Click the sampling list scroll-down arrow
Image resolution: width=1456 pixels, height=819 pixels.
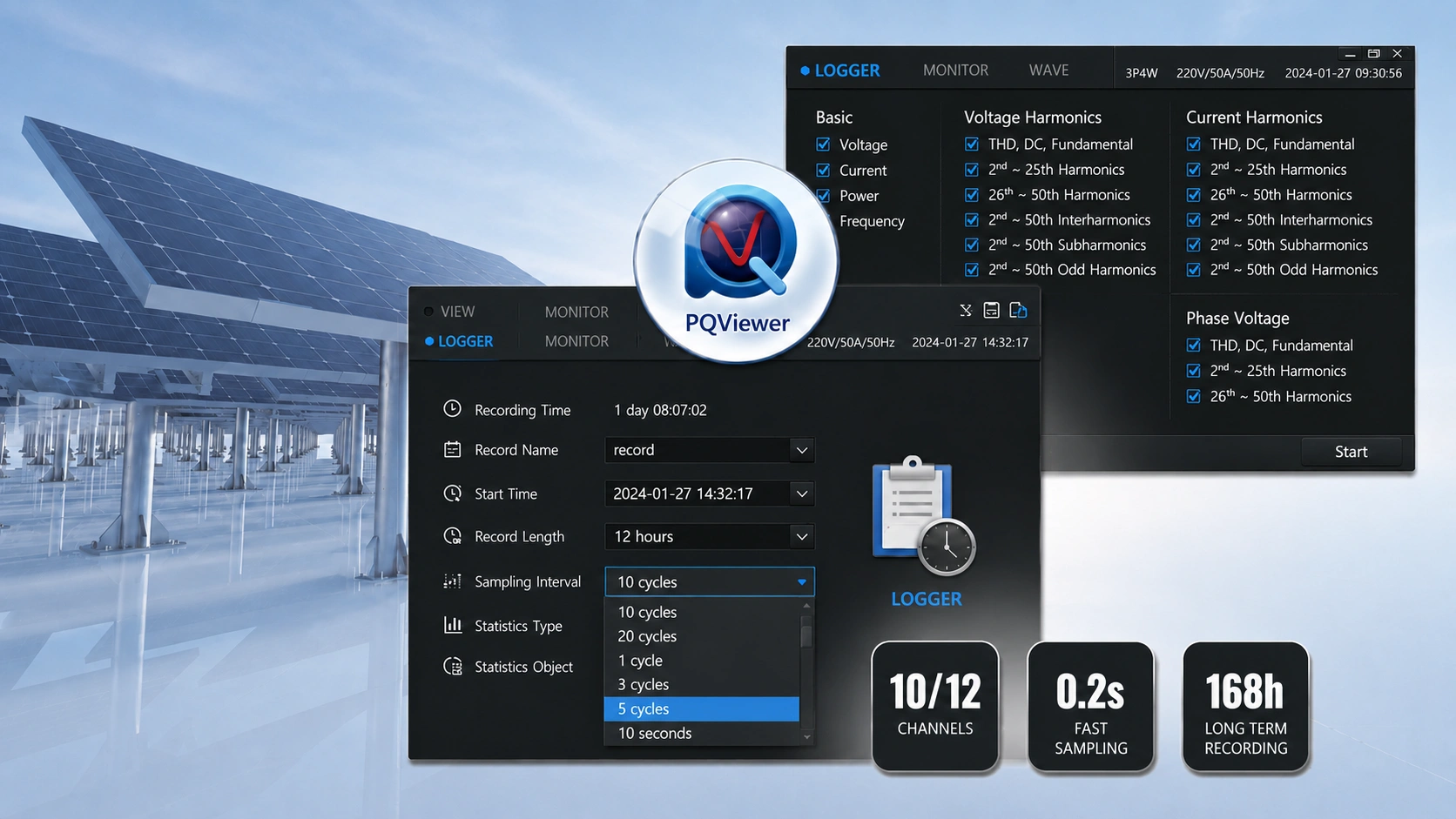[x=807, y=737]
